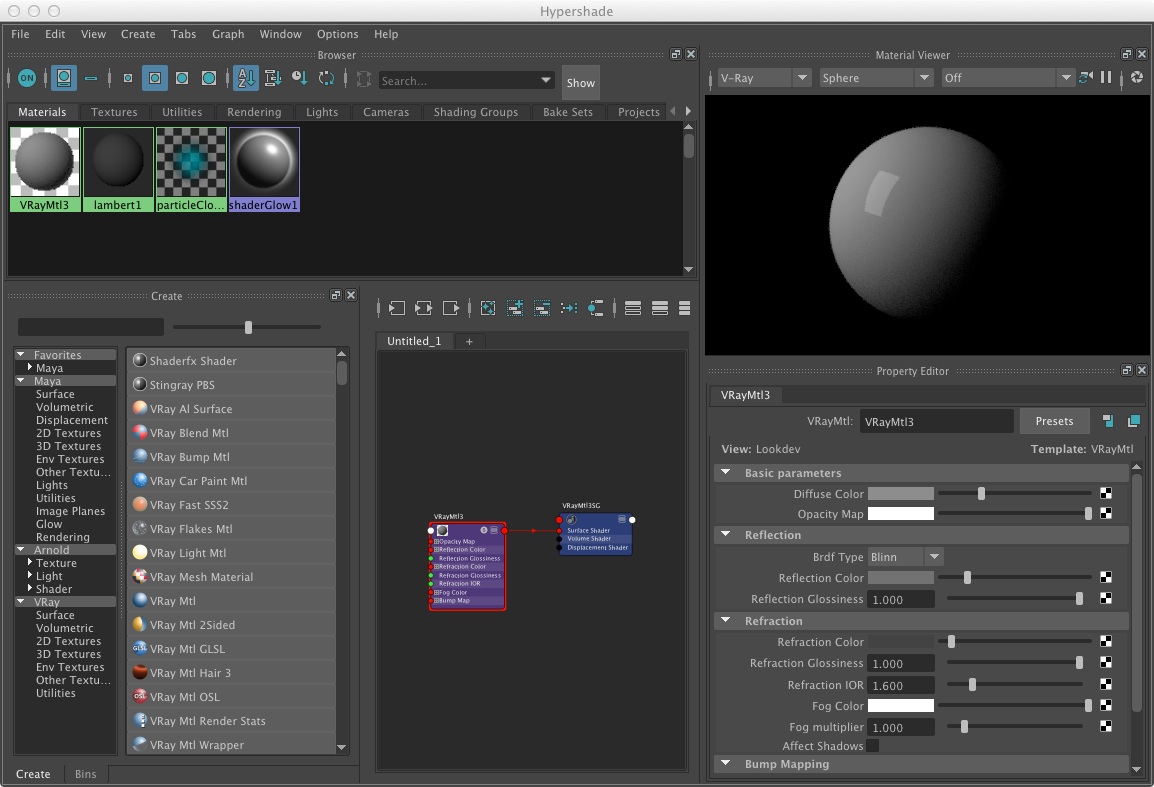Click the camera aperture icon in Material Viewer
1154x787 pixels.
point(1136,77)
